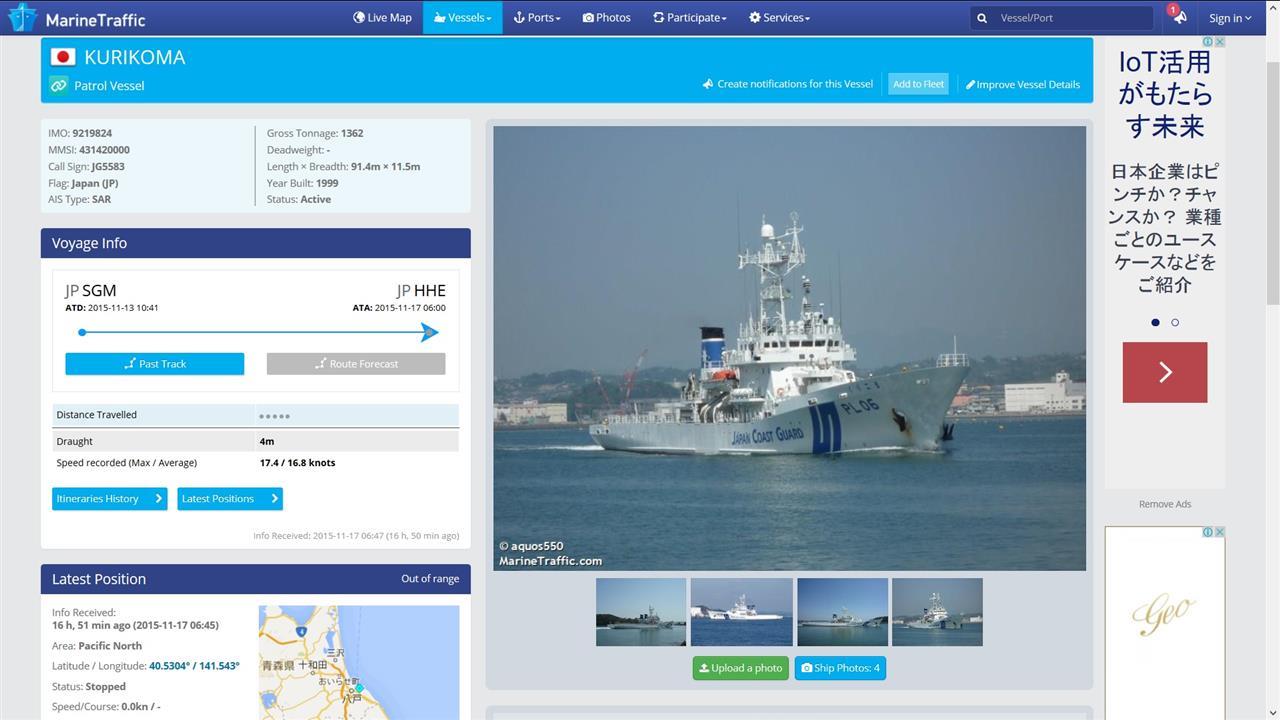Click the Out of range status label

[x=430, y=579]
